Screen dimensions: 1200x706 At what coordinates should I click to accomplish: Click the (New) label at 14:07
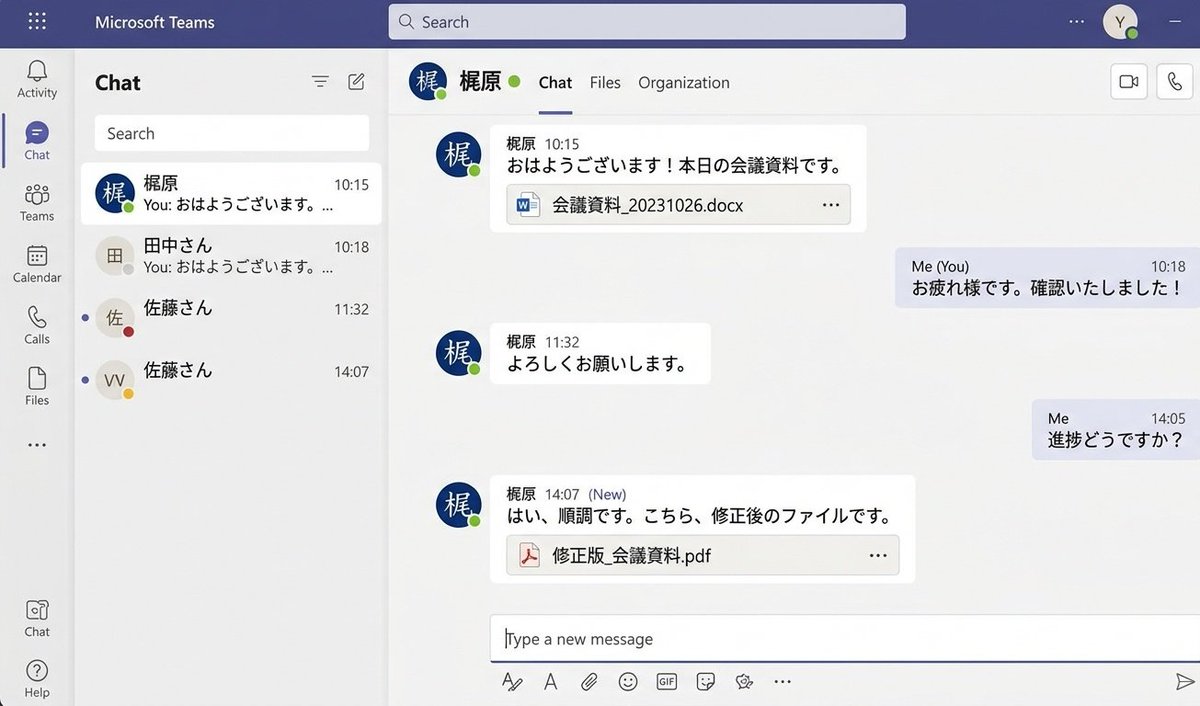607,494
